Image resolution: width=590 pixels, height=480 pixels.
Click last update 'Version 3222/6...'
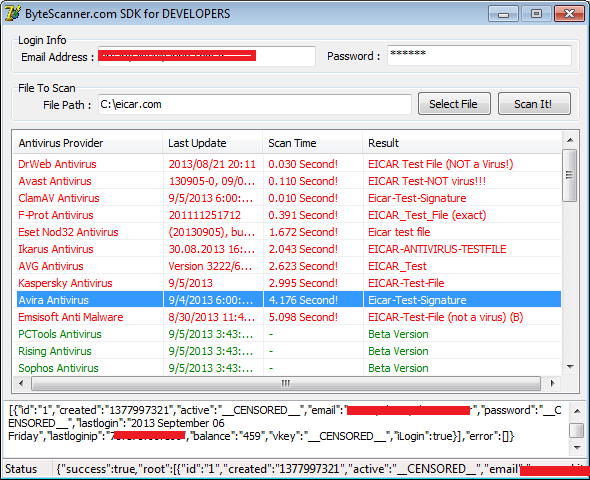tap(210, 266)
